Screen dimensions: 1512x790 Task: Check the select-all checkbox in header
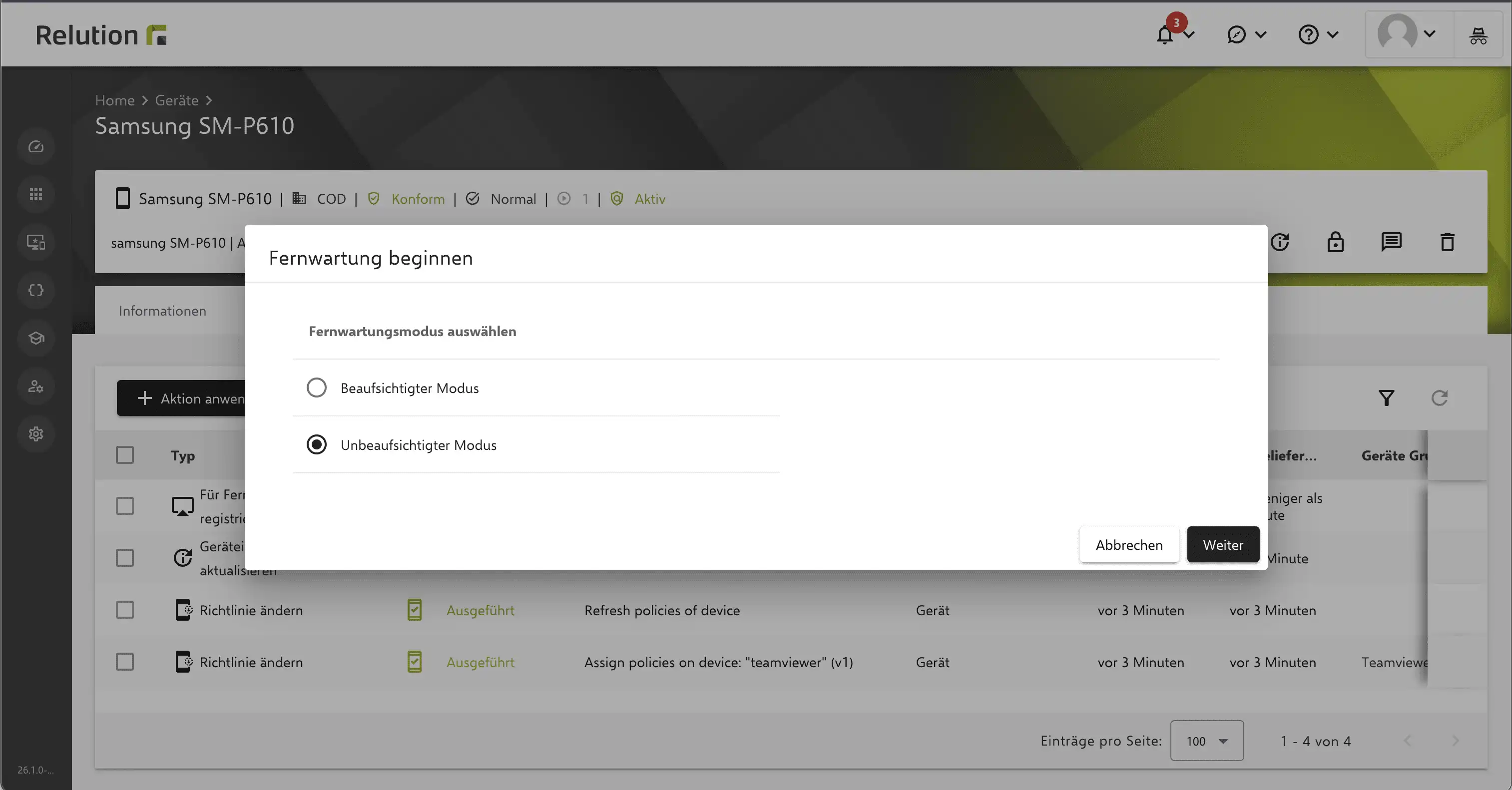tap(124, 455)
